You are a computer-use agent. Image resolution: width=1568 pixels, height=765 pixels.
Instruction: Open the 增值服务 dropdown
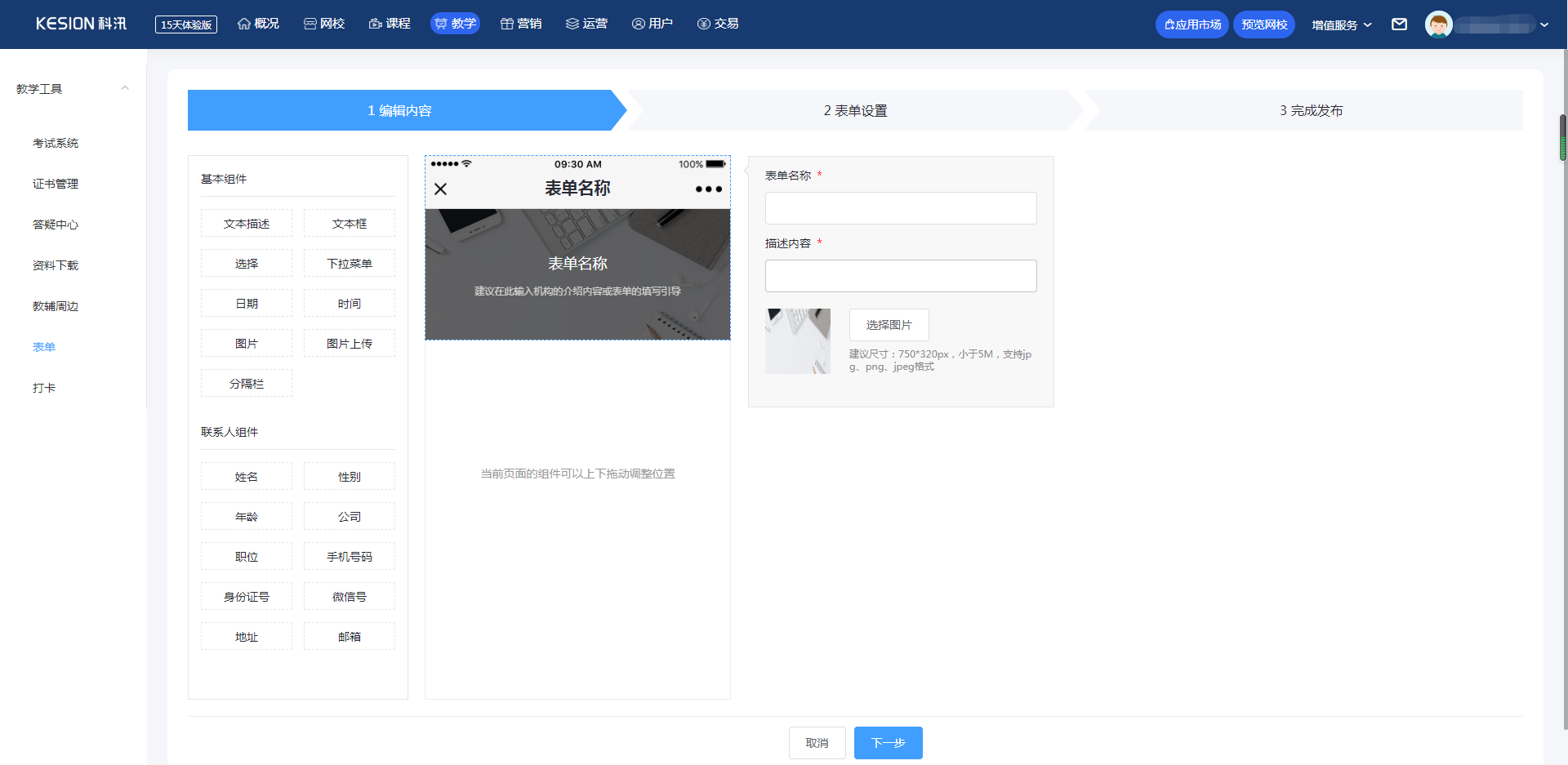(1342, 24)
